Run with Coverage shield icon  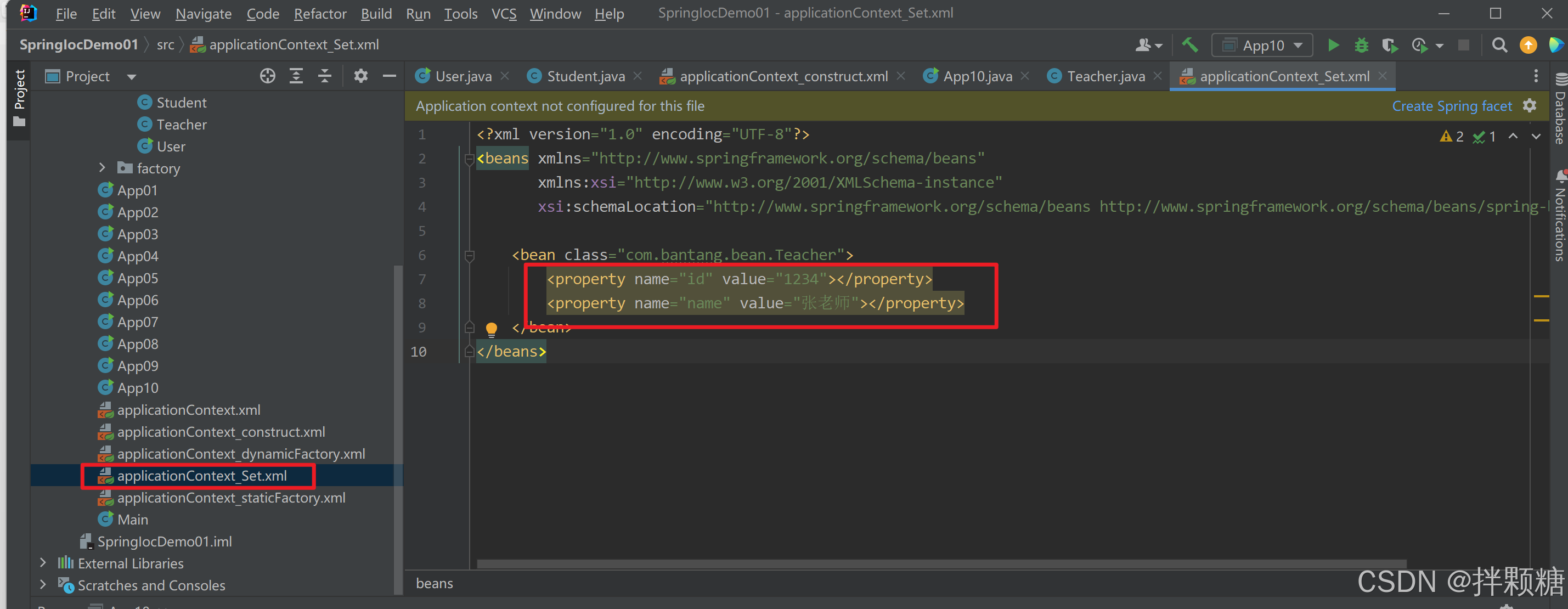point(1390,46)
